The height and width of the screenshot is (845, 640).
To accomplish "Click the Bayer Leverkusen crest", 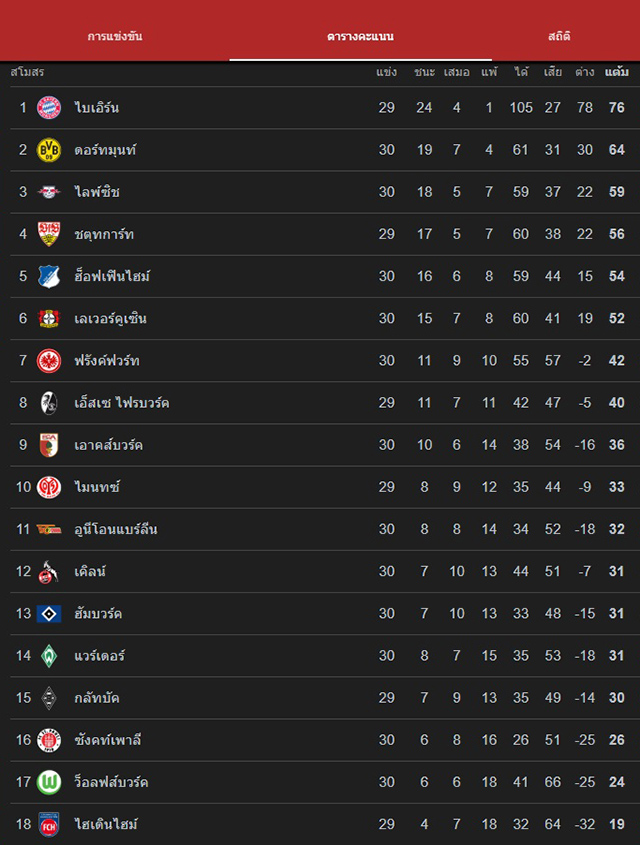I will [49, 319].
